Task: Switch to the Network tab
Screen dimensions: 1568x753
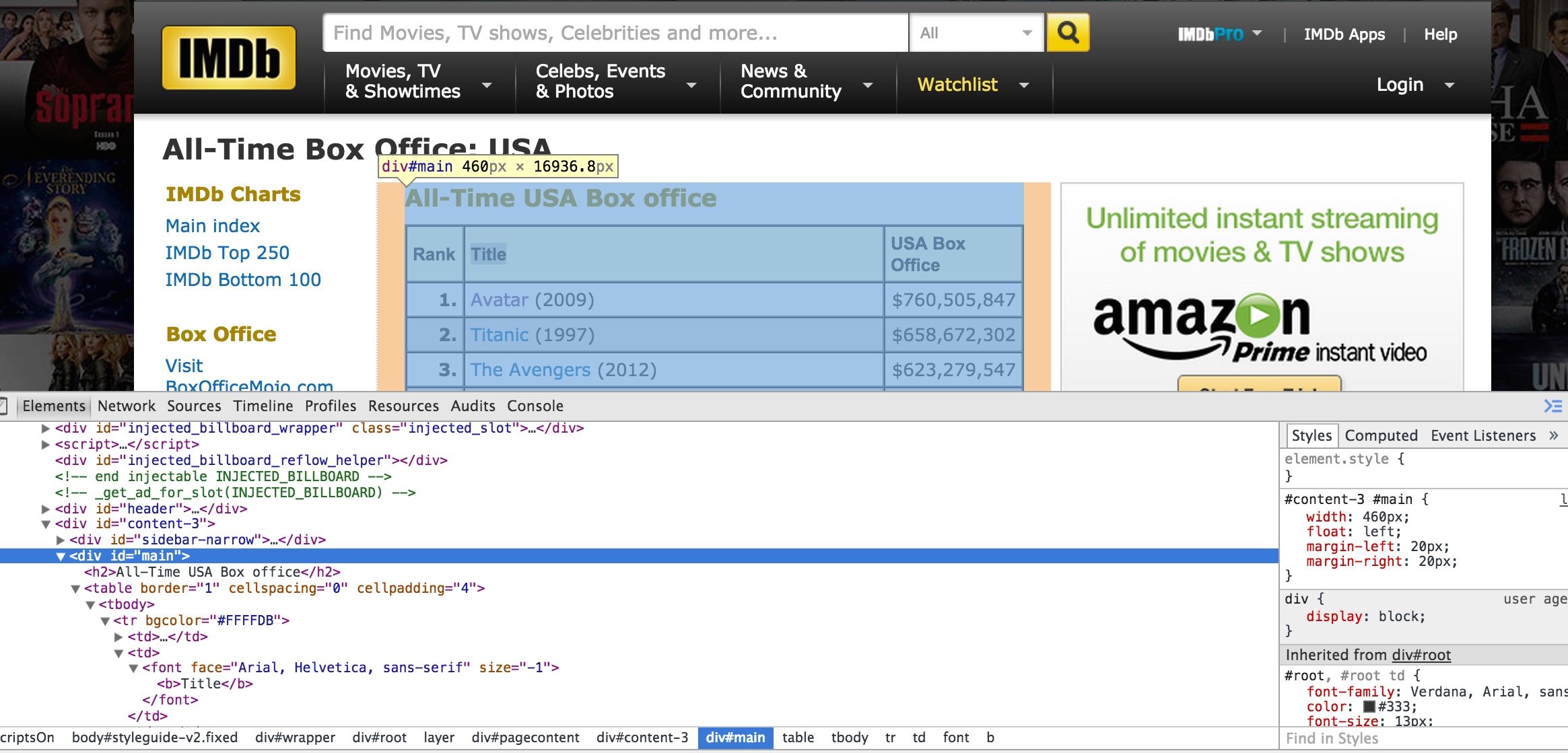Action: tap(127, 406)
